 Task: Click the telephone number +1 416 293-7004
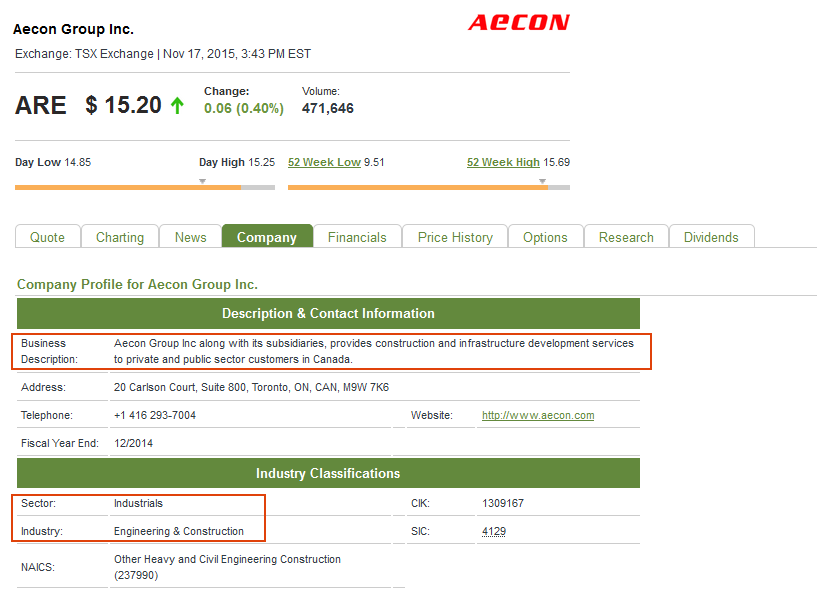pos(155,415)
